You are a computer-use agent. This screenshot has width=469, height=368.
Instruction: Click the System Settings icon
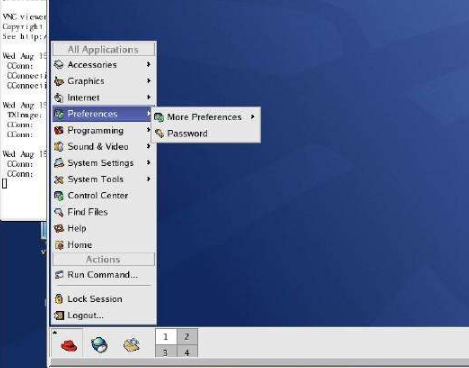tap(59, 163)
